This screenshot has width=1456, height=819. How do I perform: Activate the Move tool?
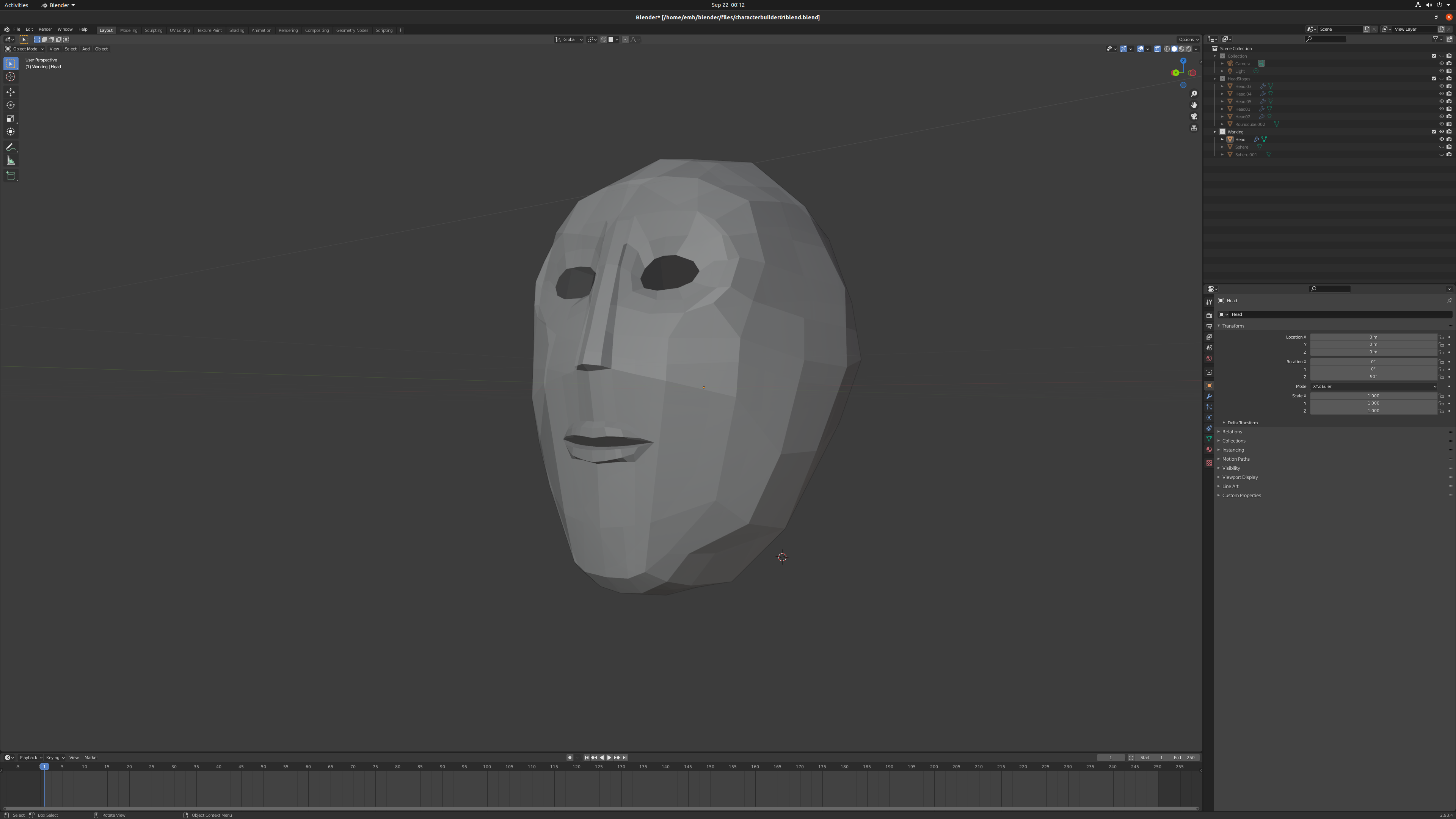[11, 92]
